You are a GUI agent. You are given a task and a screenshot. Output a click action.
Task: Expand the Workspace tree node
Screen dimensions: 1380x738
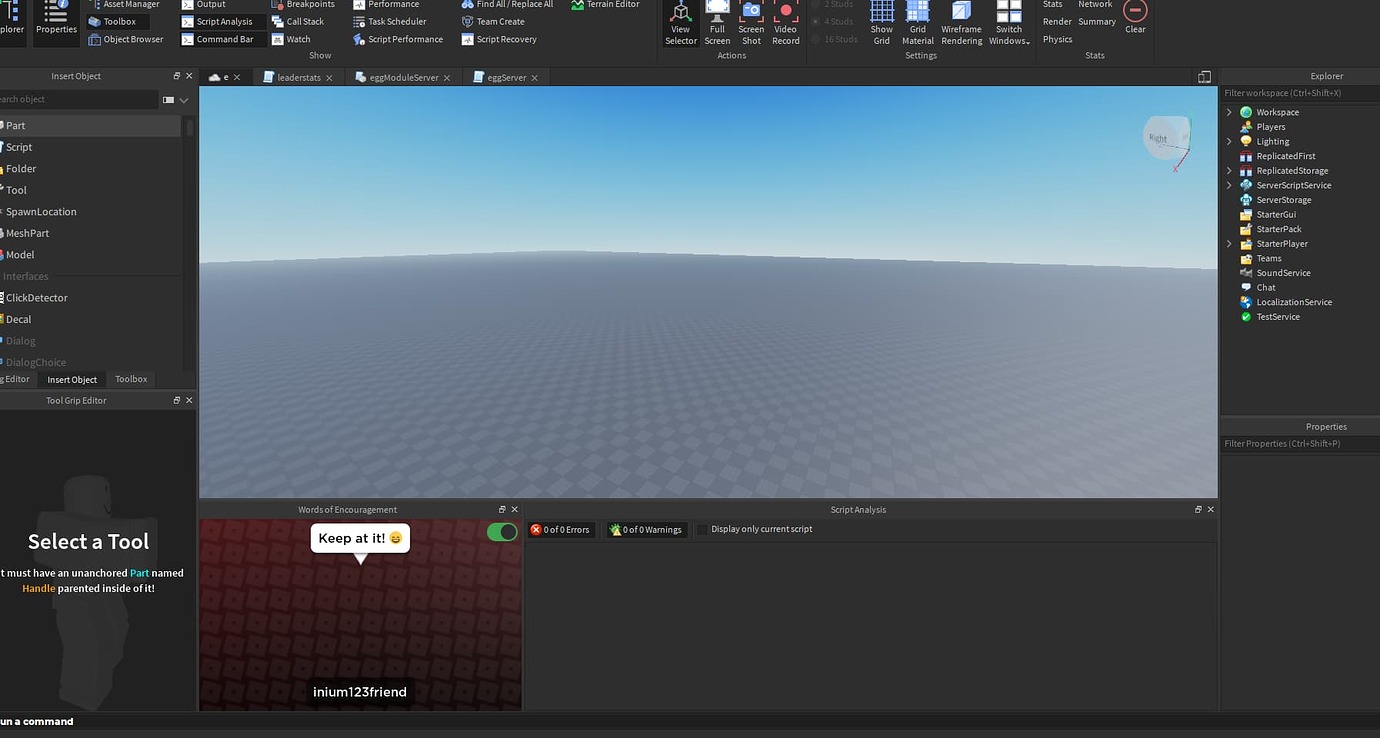point(1229,112)
